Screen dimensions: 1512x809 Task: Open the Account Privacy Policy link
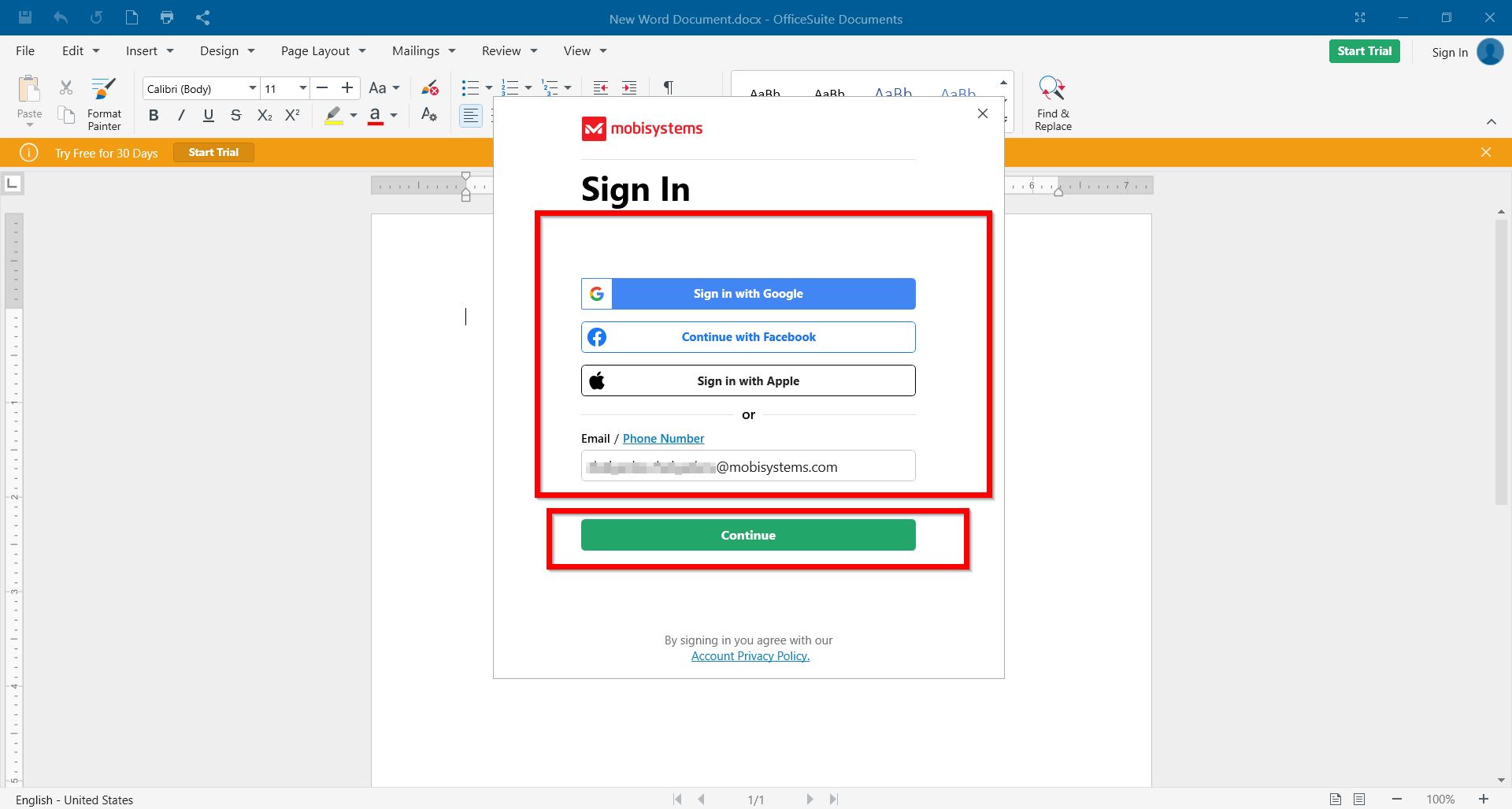coord(750,656)
